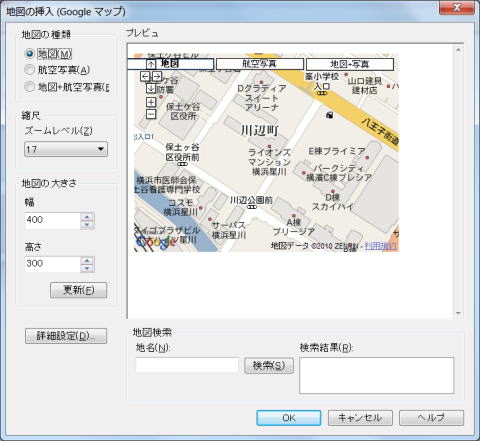Open the ヘルプ help button

click(431, 418)
